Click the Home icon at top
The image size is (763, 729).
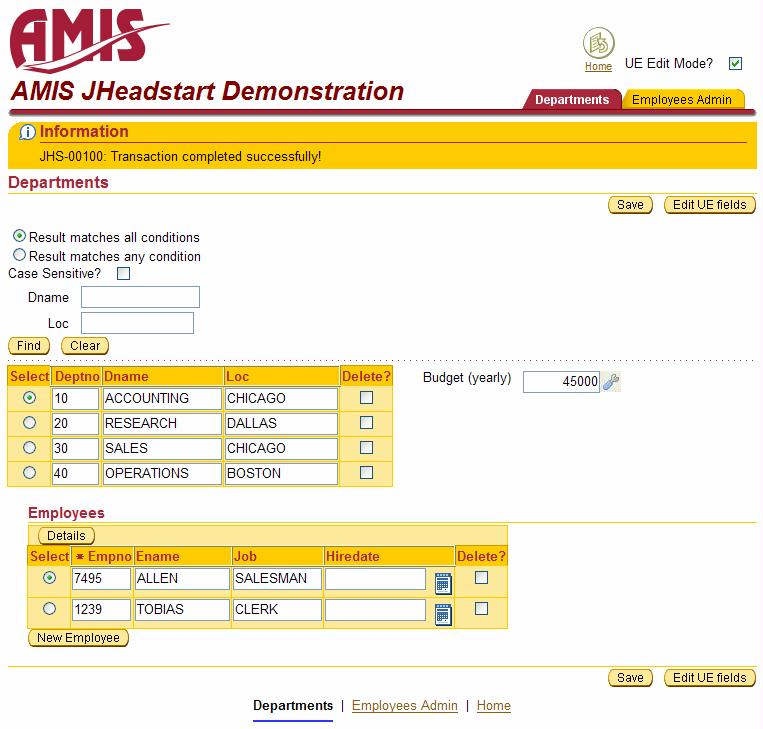point(598,44)
